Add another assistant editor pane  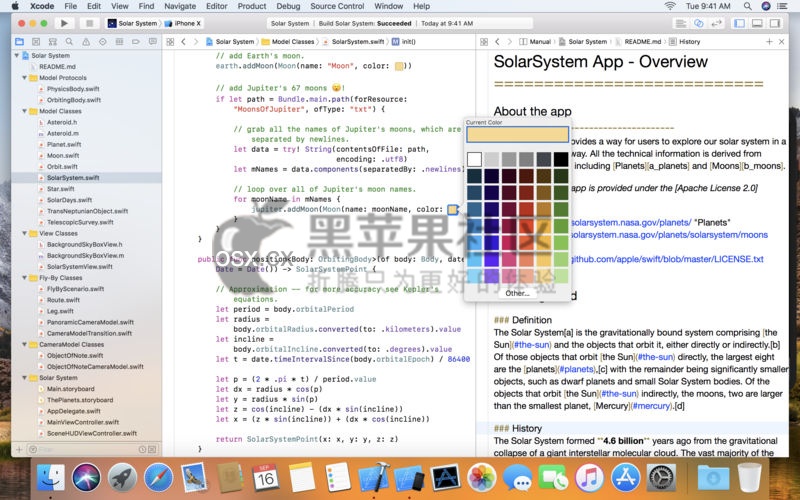(769, 42)
